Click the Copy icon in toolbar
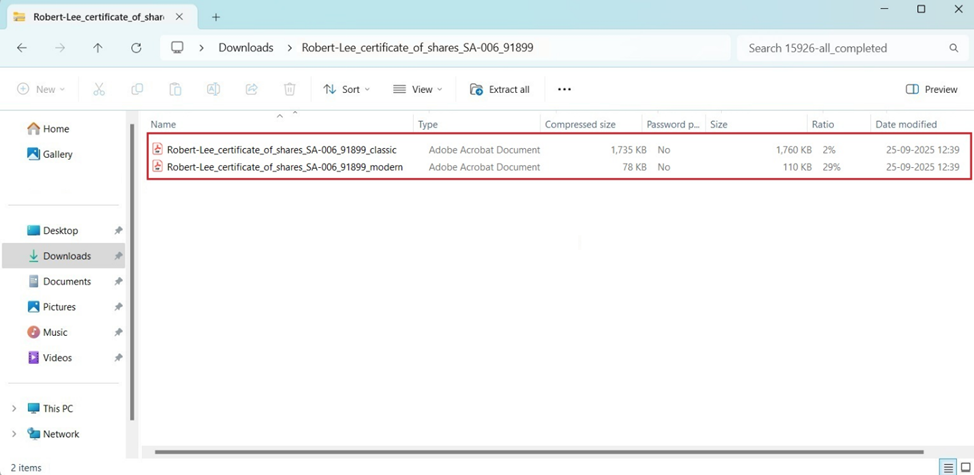974x475 pixels. point(137,89)
